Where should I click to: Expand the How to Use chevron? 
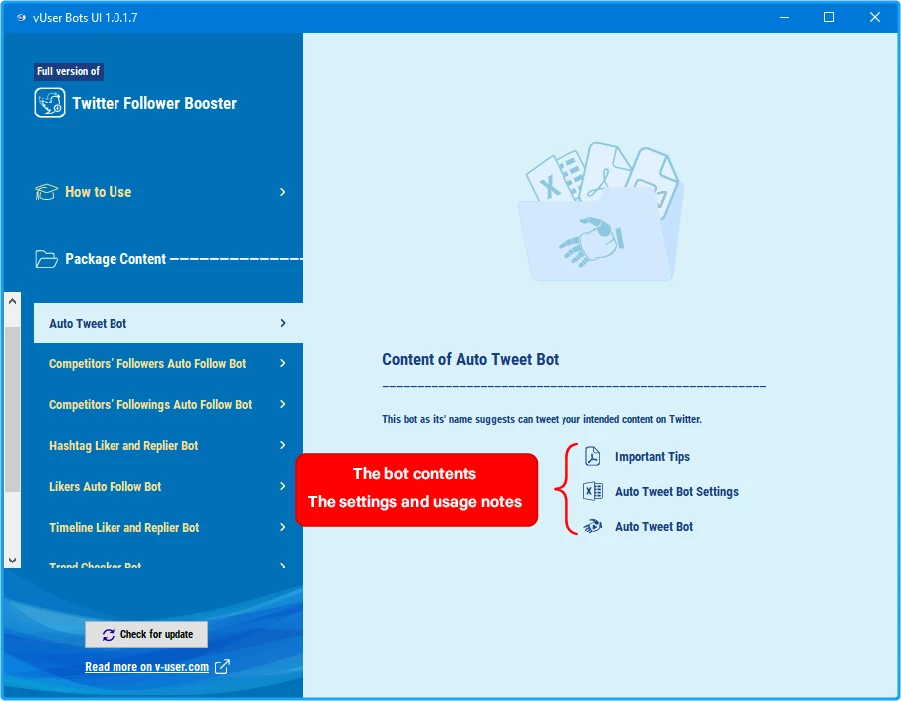(x=282, y=192)
